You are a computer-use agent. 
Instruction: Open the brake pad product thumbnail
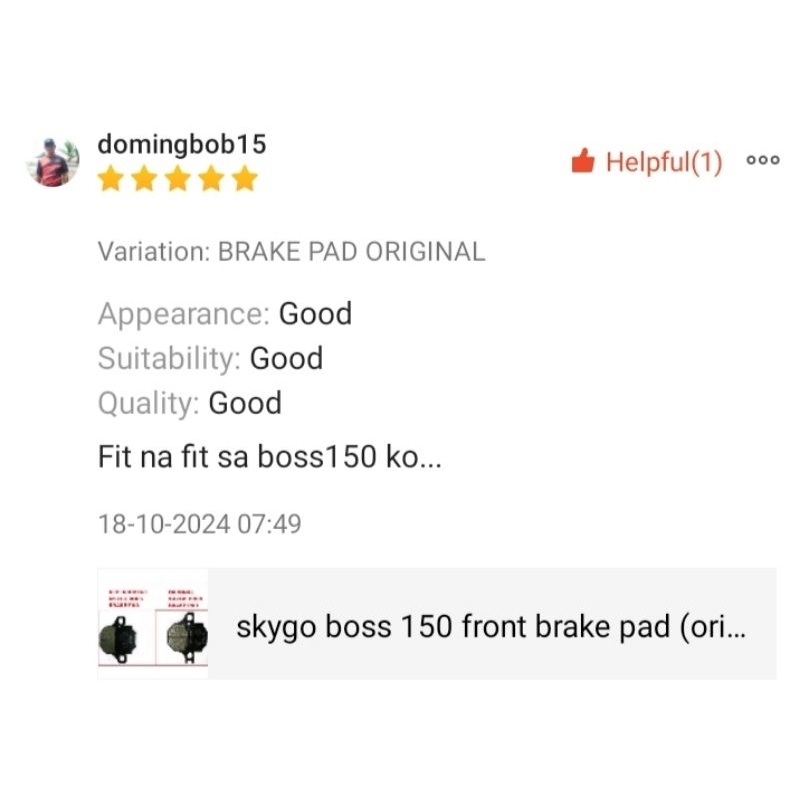pos(153,623)
